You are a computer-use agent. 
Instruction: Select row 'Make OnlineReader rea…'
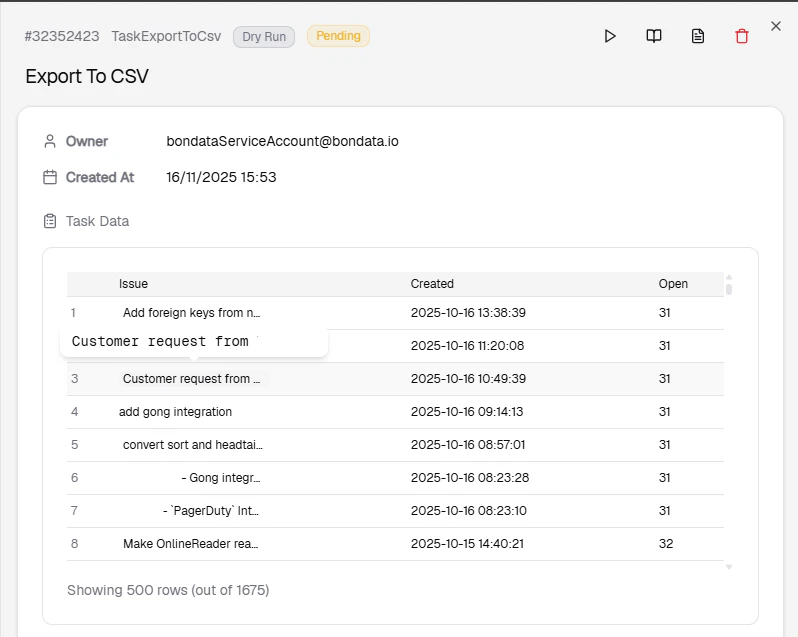191,544
